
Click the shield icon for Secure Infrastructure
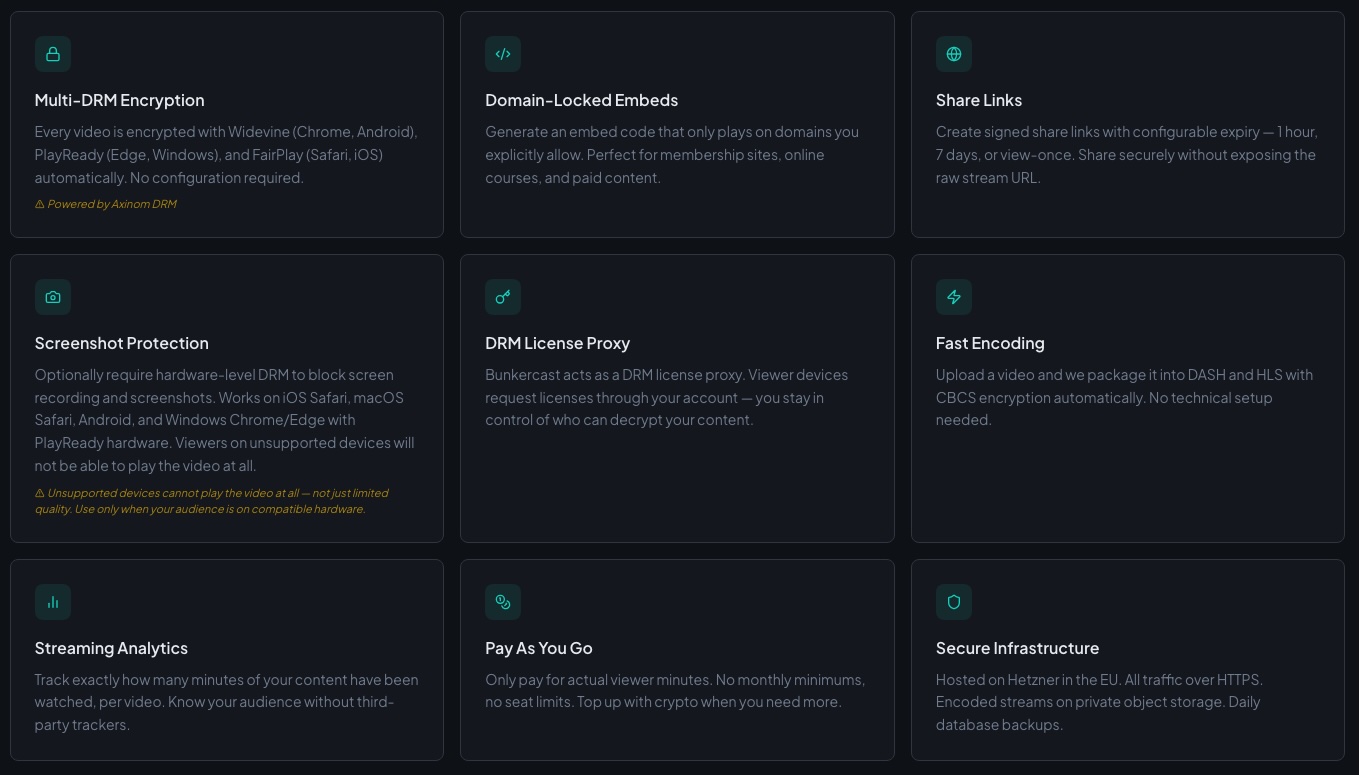click(x=954, y=602)
